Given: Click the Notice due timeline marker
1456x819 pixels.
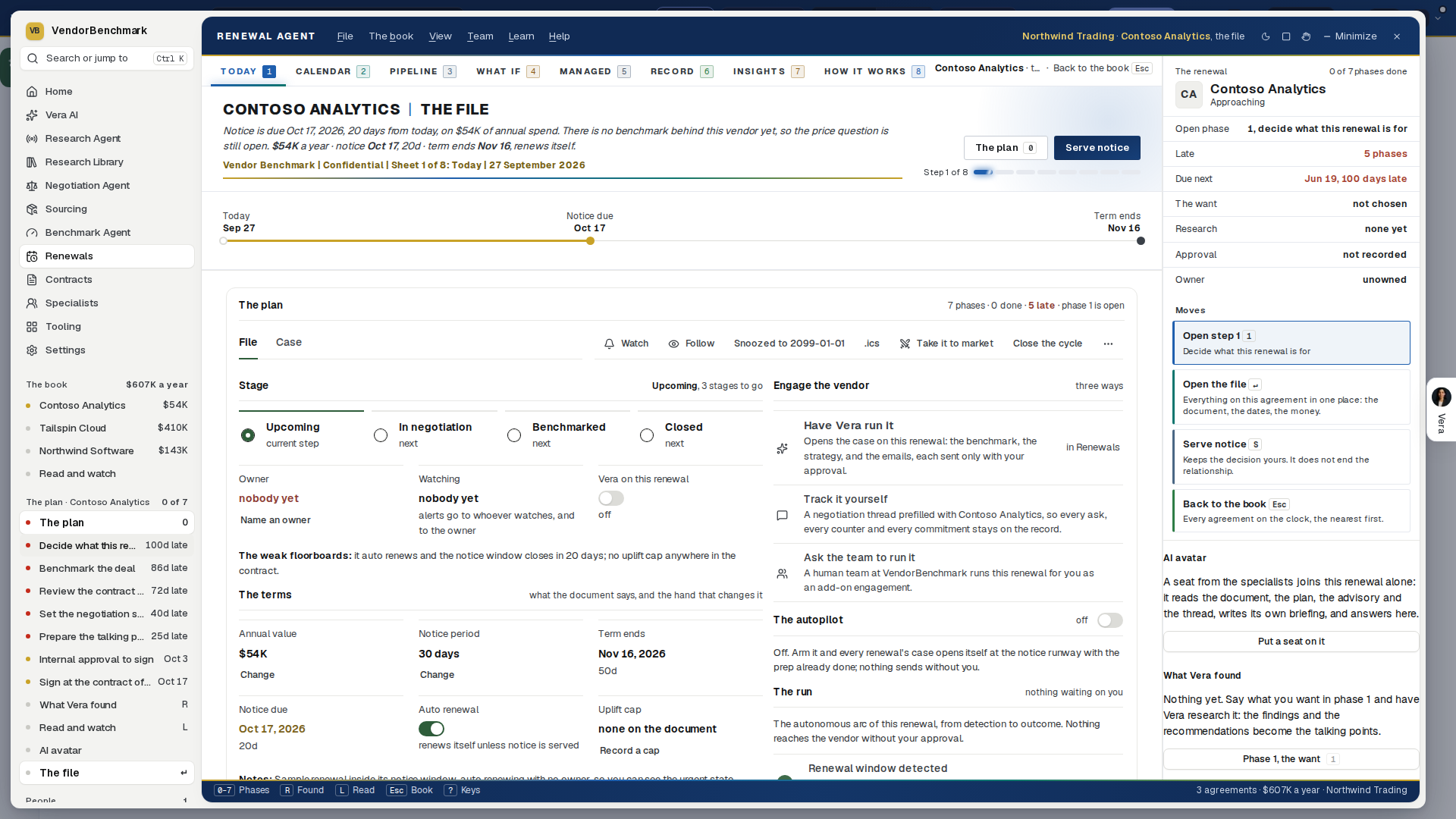Looking at the screenshot, I should tap(590, 241).
